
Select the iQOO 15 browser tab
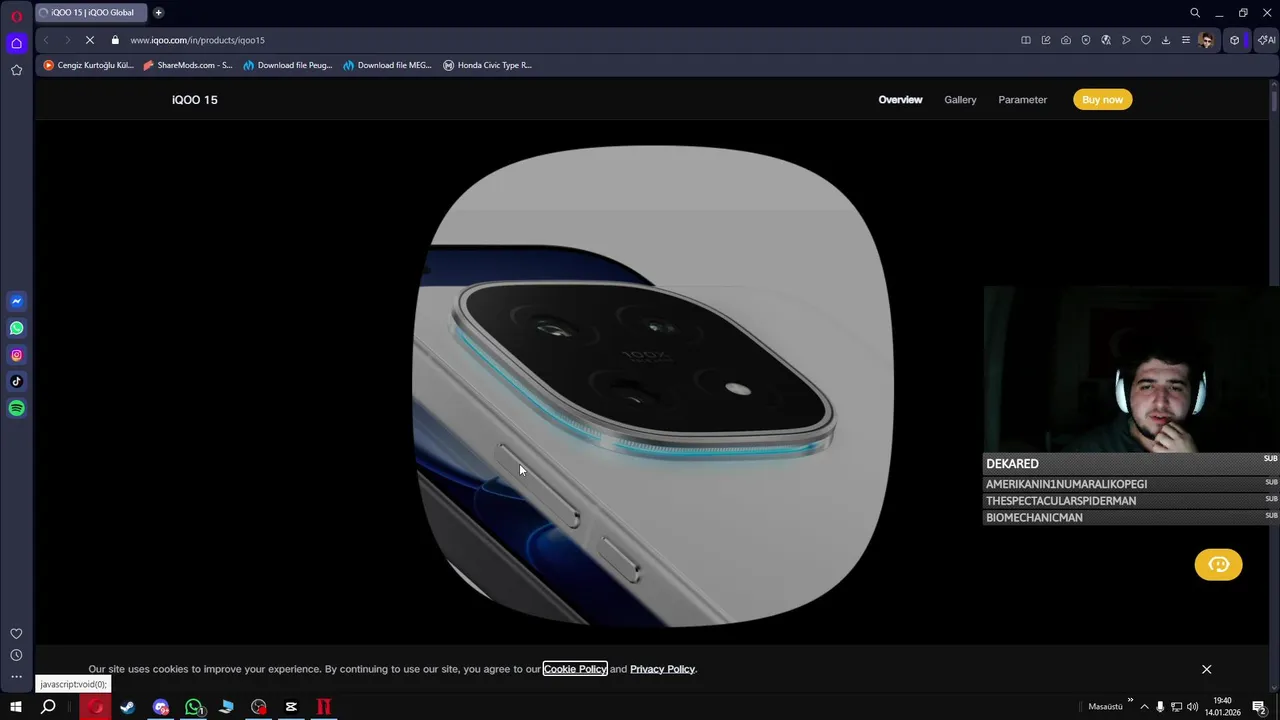tap(90, 13)
